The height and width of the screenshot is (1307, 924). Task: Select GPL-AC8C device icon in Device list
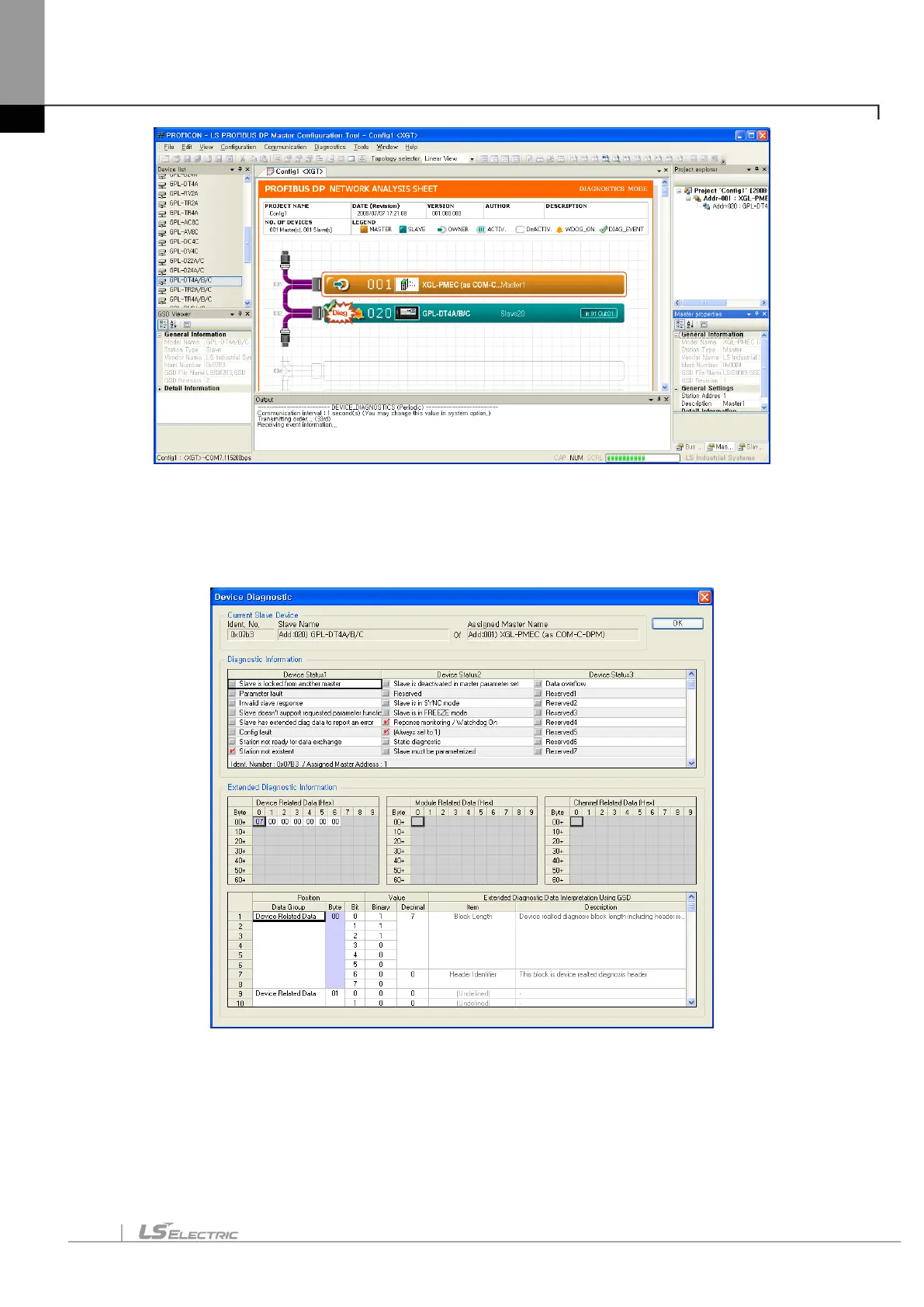click(162, 223)
